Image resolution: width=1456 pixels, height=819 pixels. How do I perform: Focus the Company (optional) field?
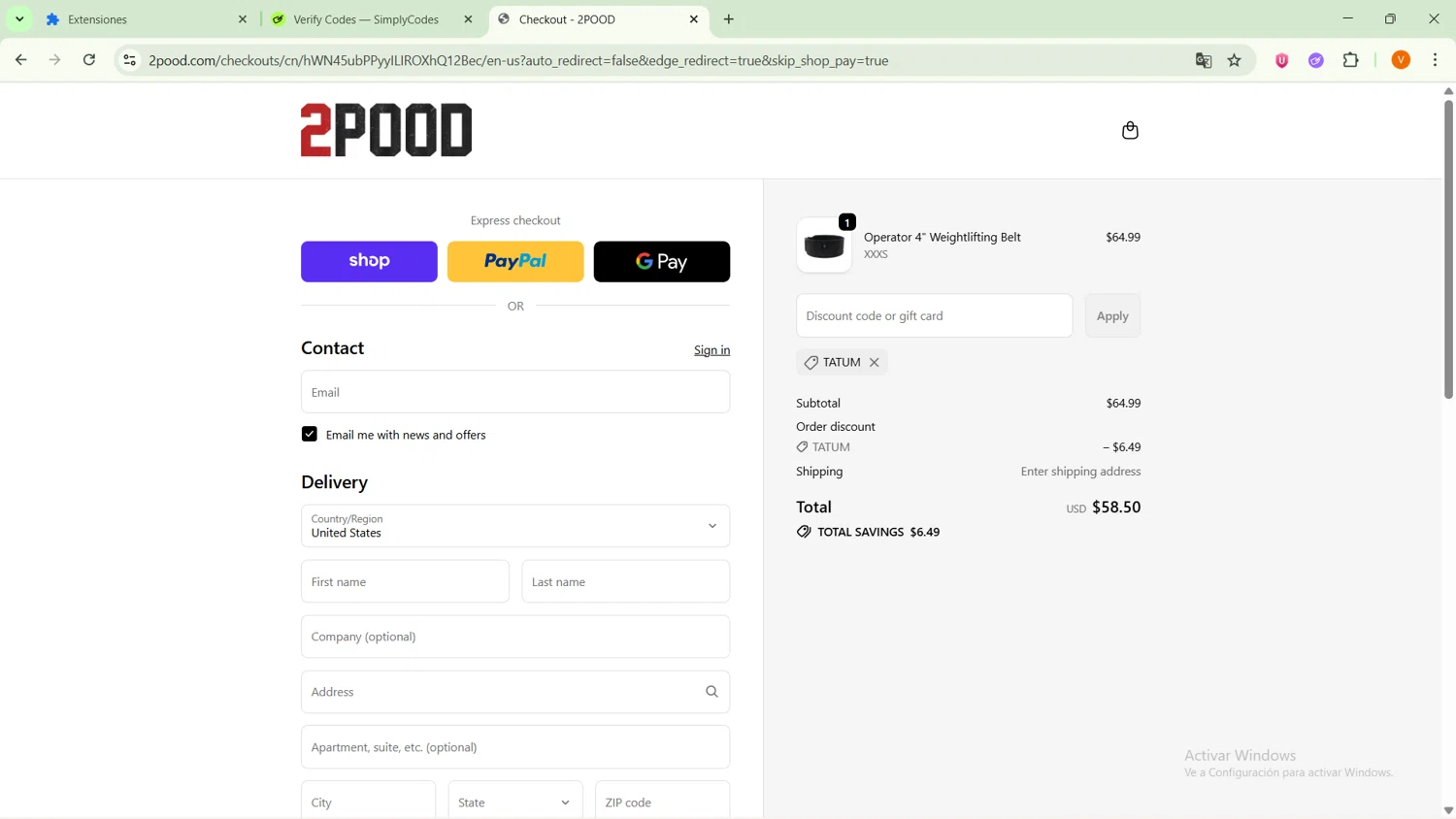click(515, 637)
